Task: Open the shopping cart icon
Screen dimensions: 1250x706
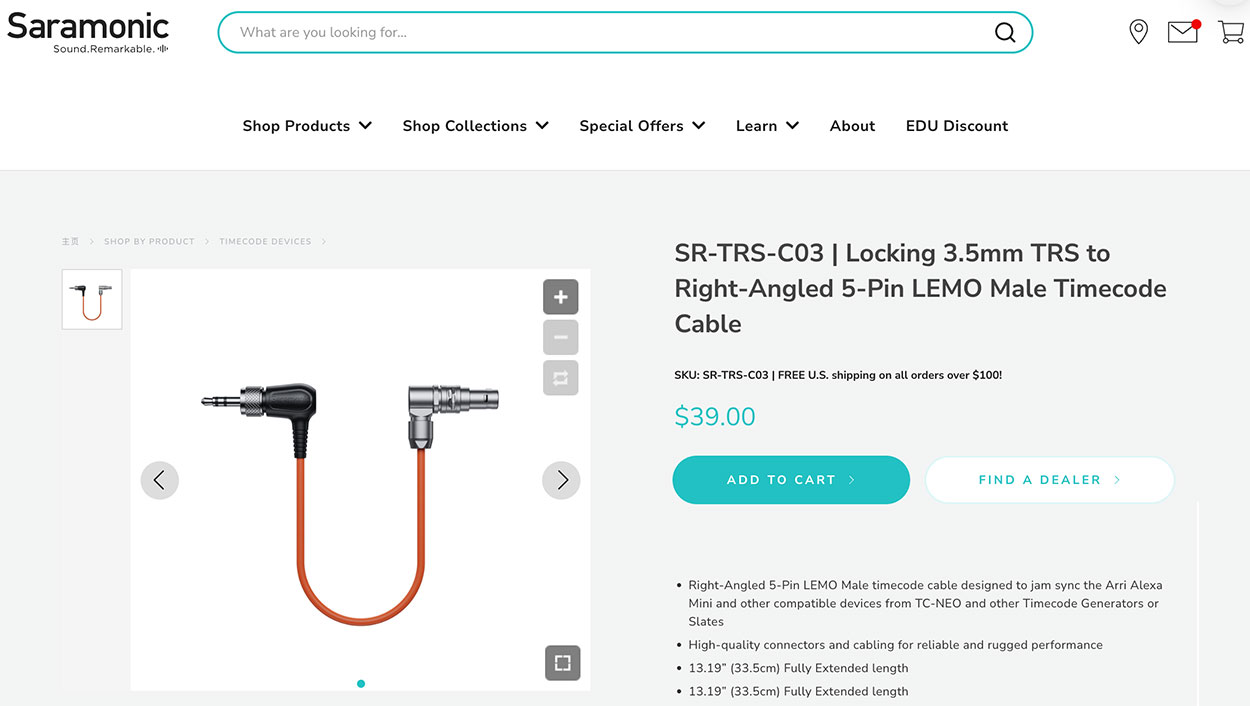Action: pyautogui.click(x=1231, y=32)
